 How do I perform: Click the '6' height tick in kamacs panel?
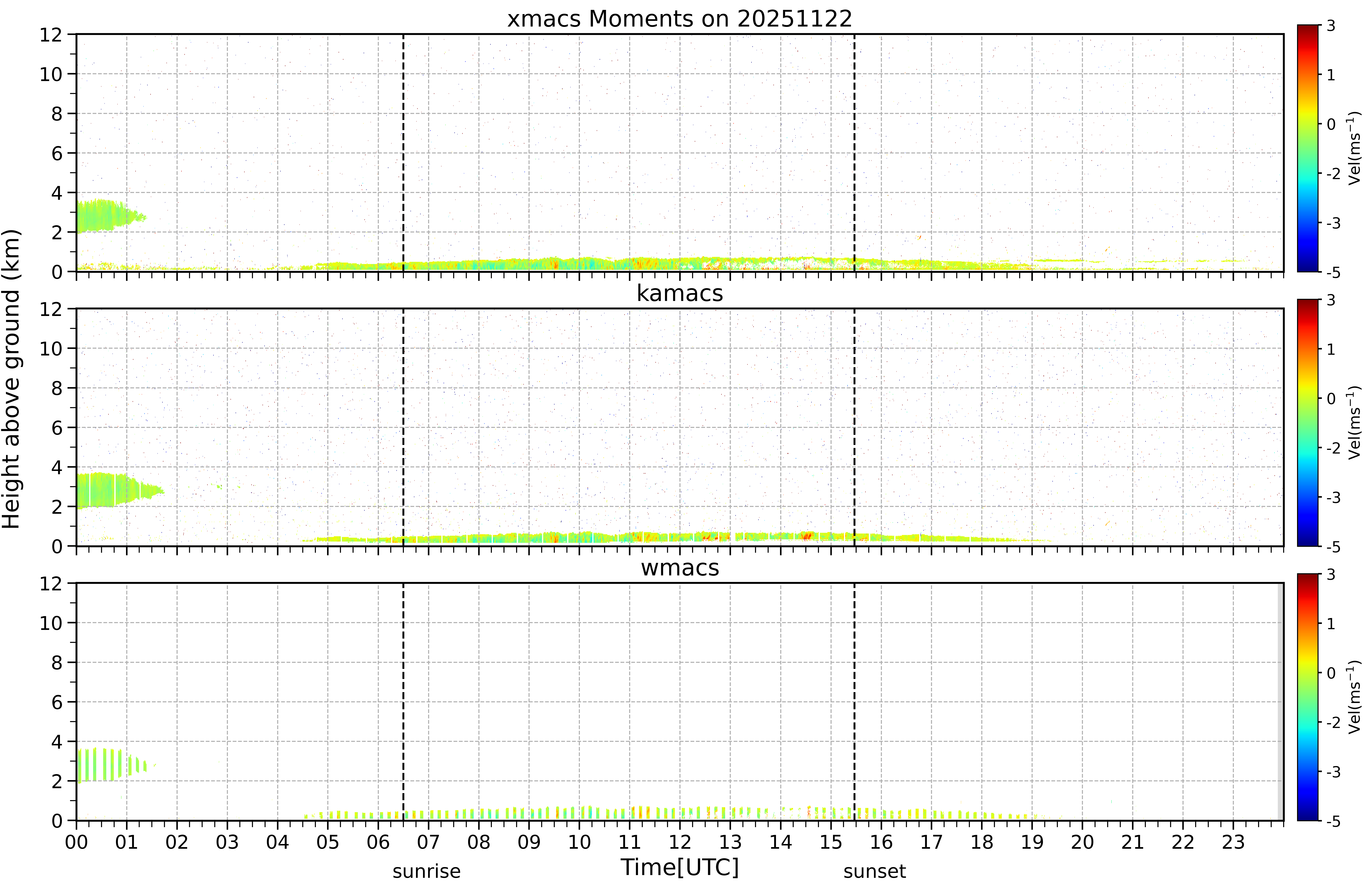pyautogui.click(x=57, y=428)
